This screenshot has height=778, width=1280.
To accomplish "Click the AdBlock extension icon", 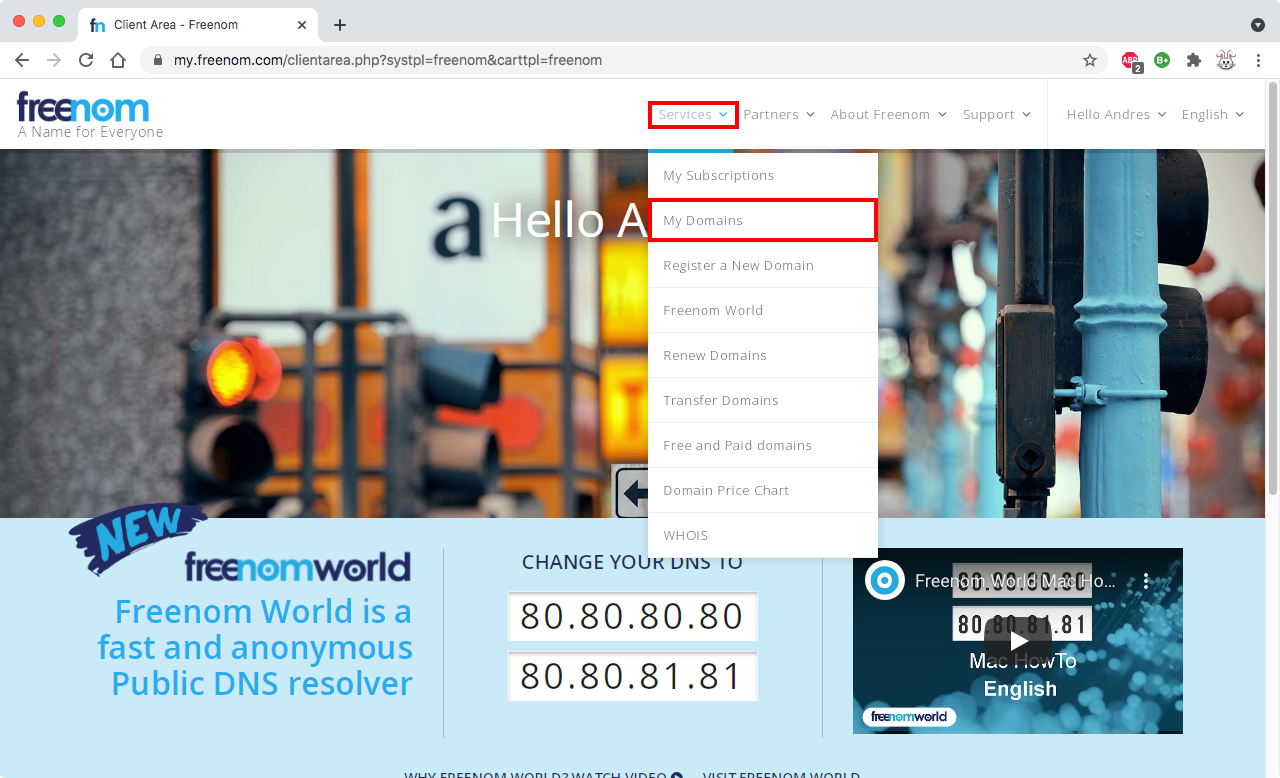I will point(1130,60).
